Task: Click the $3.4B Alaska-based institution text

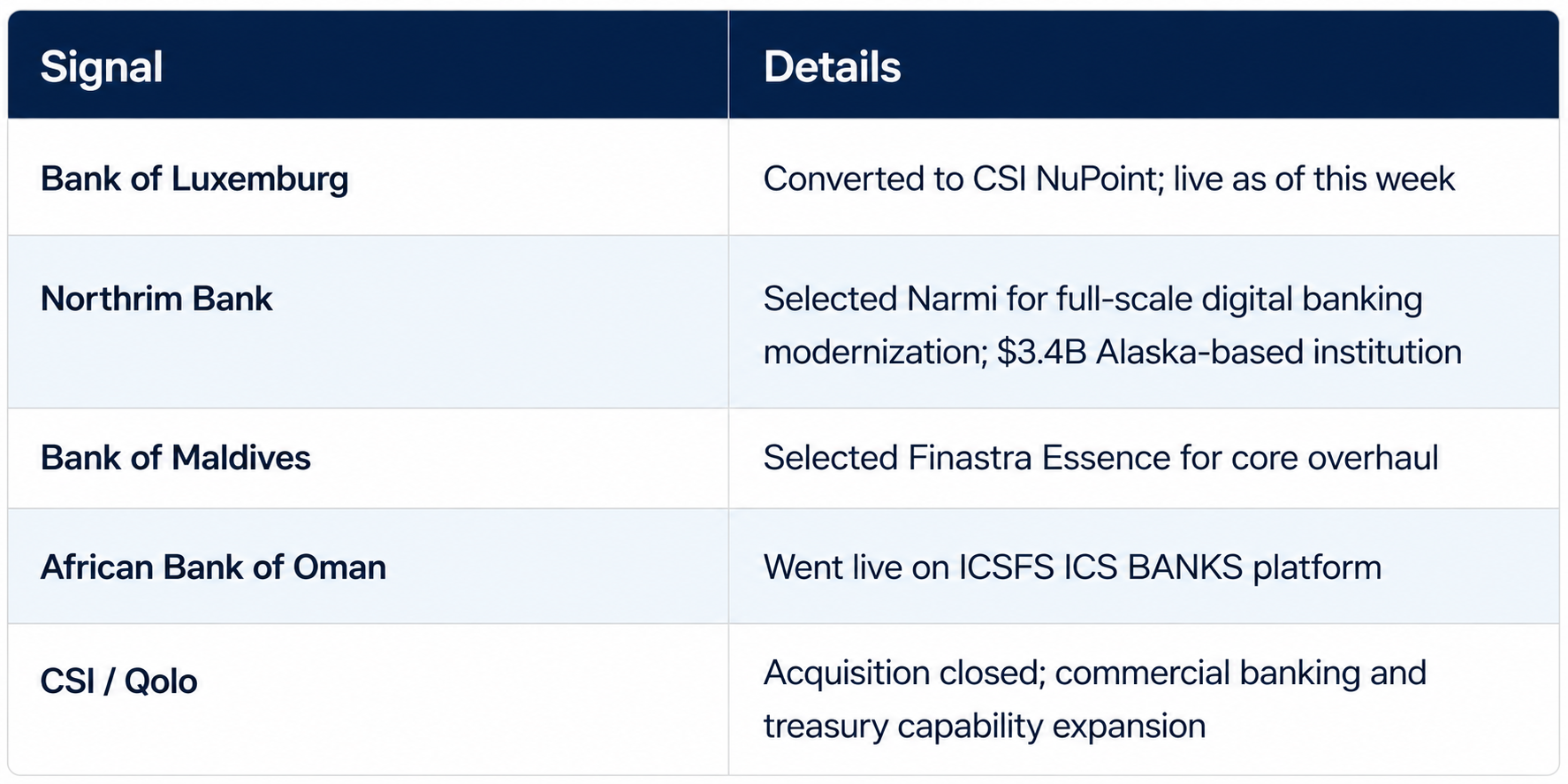Action: tap(1229, 352)
